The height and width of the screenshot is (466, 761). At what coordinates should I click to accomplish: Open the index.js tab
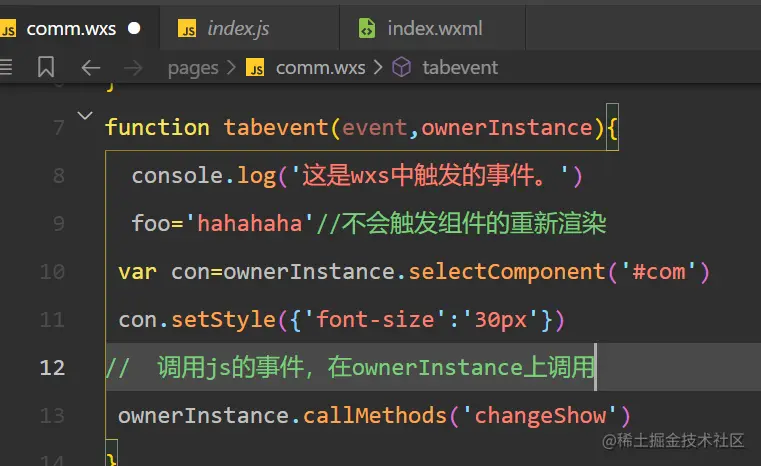[x=238, y=29]
